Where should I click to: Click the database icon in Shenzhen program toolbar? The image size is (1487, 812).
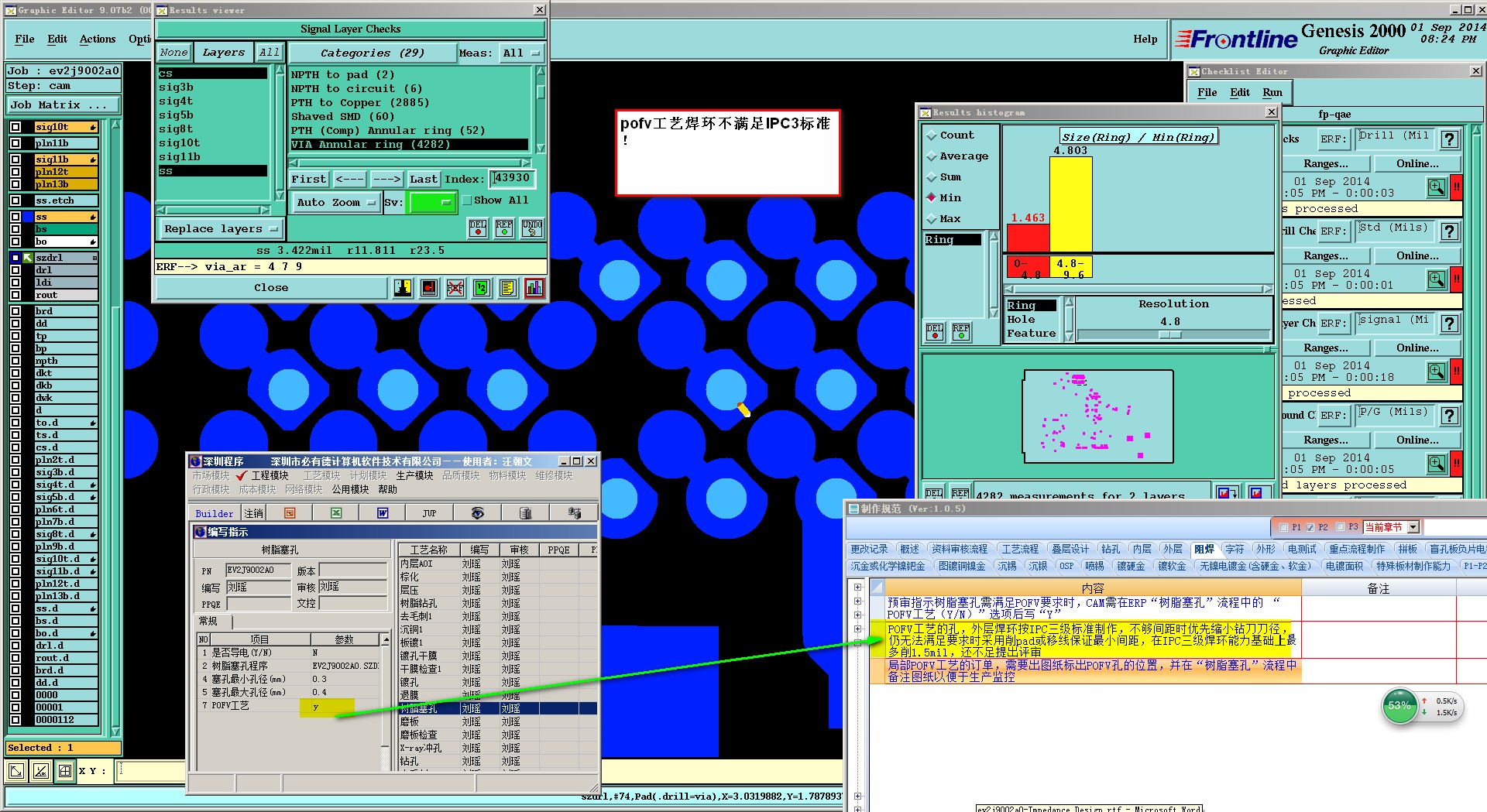pyautogui.click(x=525, y=513)
